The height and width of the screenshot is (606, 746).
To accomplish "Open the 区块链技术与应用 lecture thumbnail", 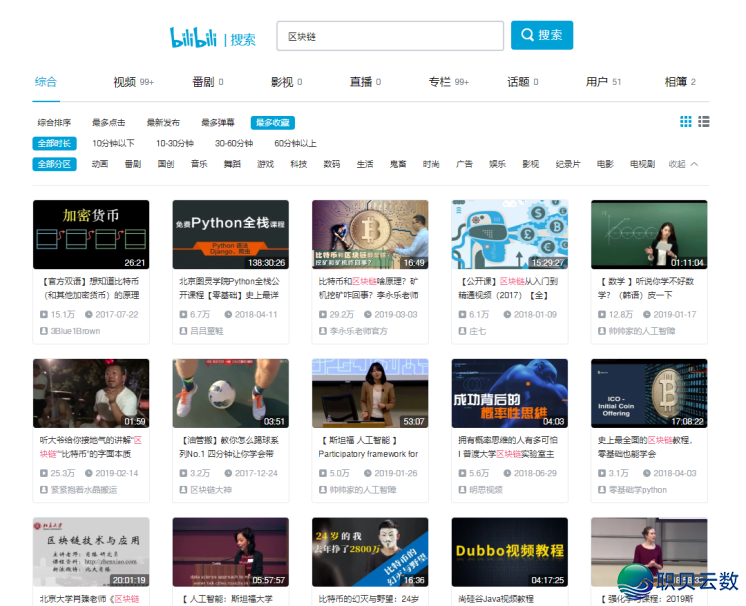I will pyautogui.click(x=91, y=552).
